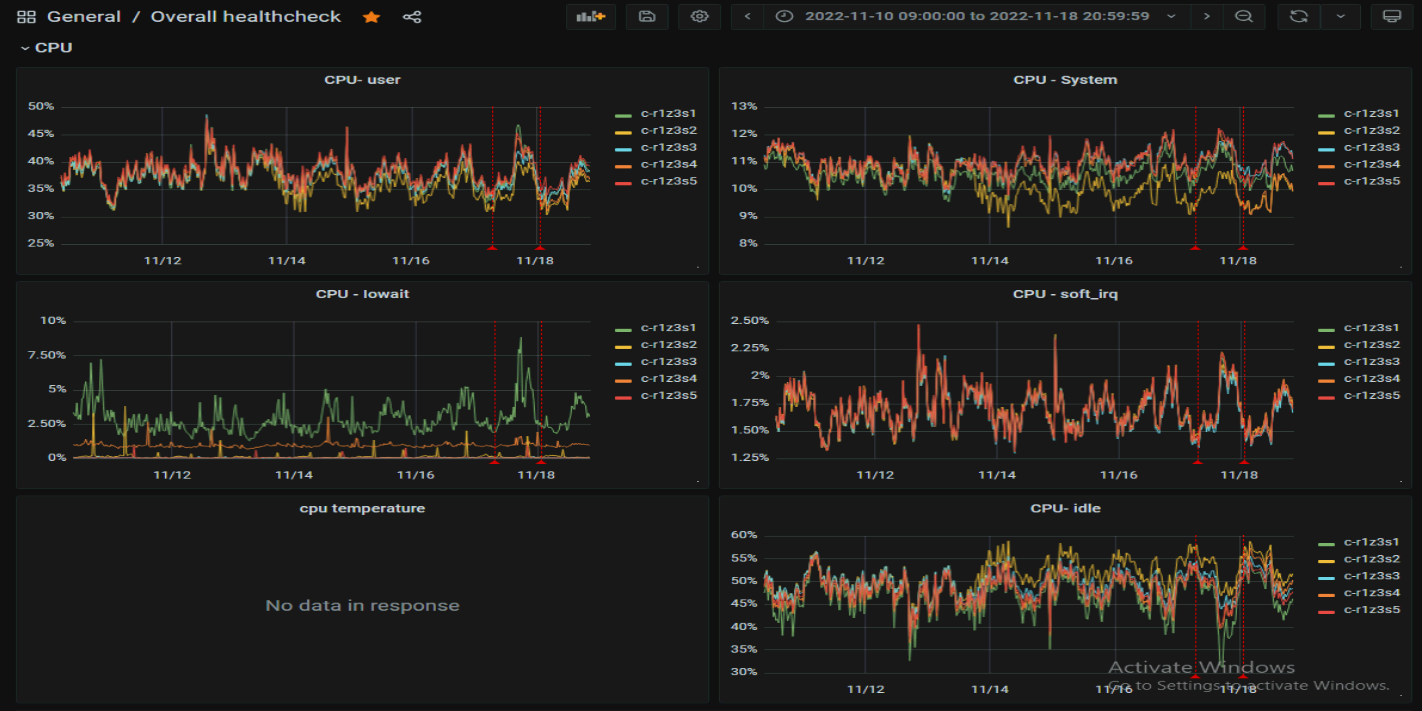Toggle c-r1z3s1 series in CPU- user legend

tap(668, 114)
